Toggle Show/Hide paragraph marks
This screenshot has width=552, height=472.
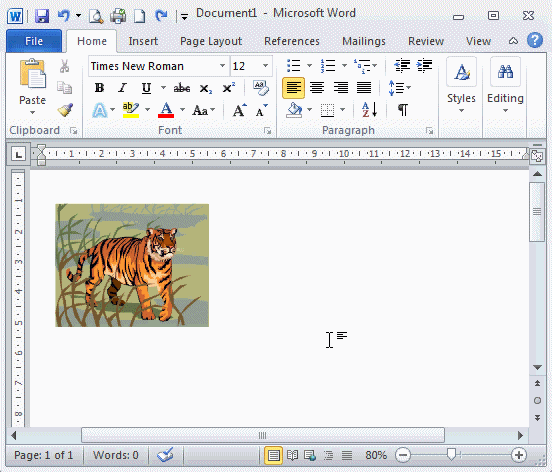point(403,110)
